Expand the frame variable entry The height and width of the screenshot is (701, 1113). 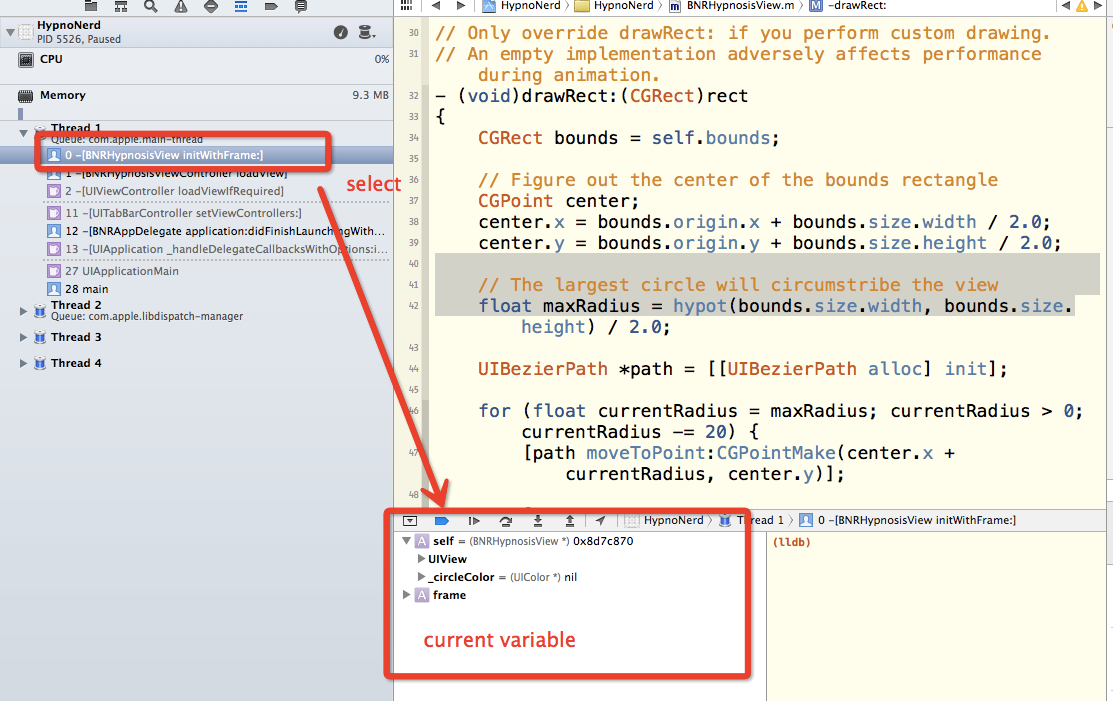pyautogui.click(x=406, y=595)
